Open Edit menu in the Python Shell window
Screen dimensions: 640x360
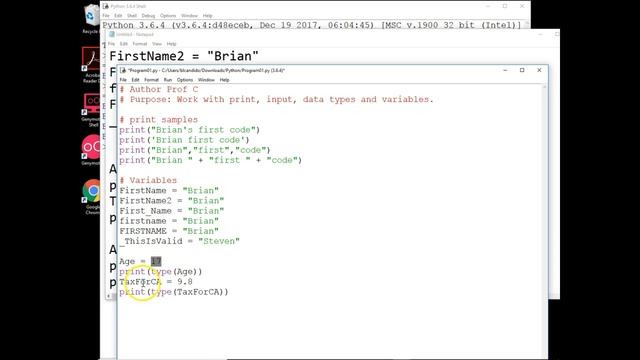[x=118, y=16]
